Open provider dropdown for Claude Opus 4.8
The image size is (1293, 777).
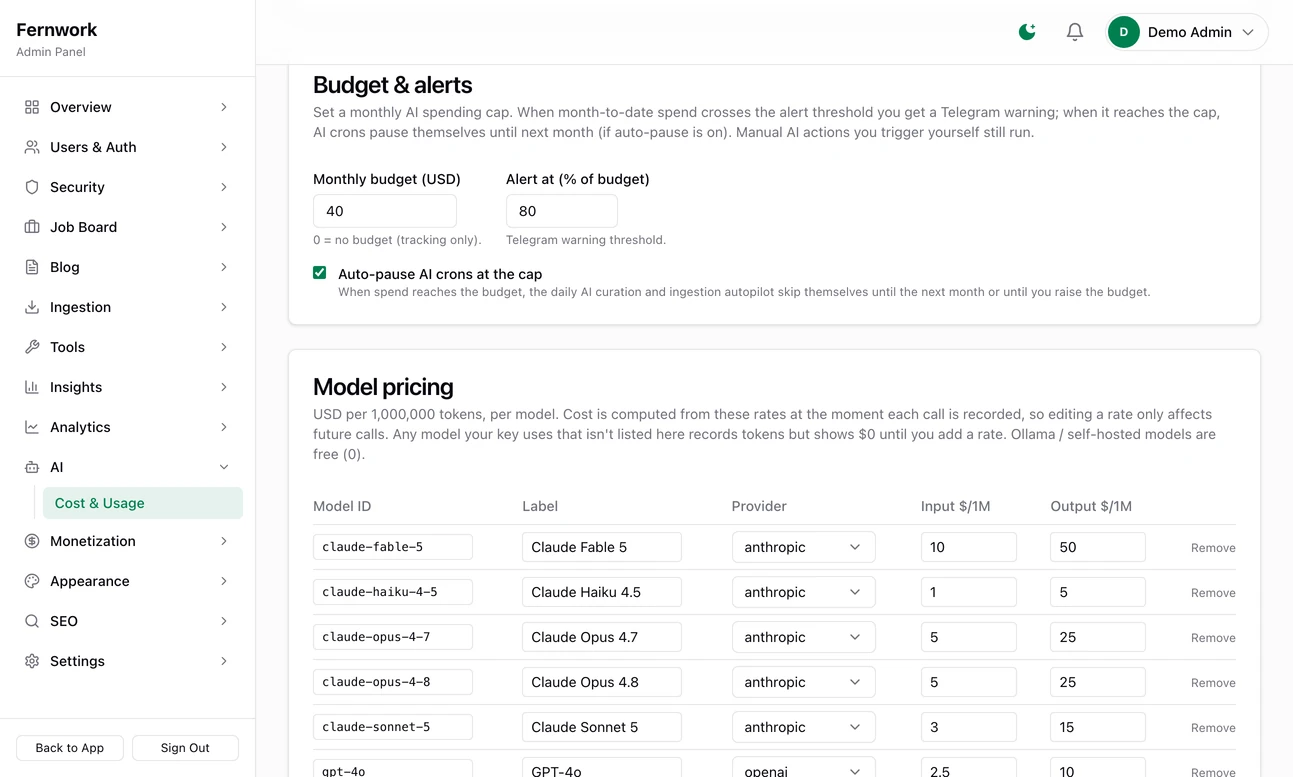(803, 682)
